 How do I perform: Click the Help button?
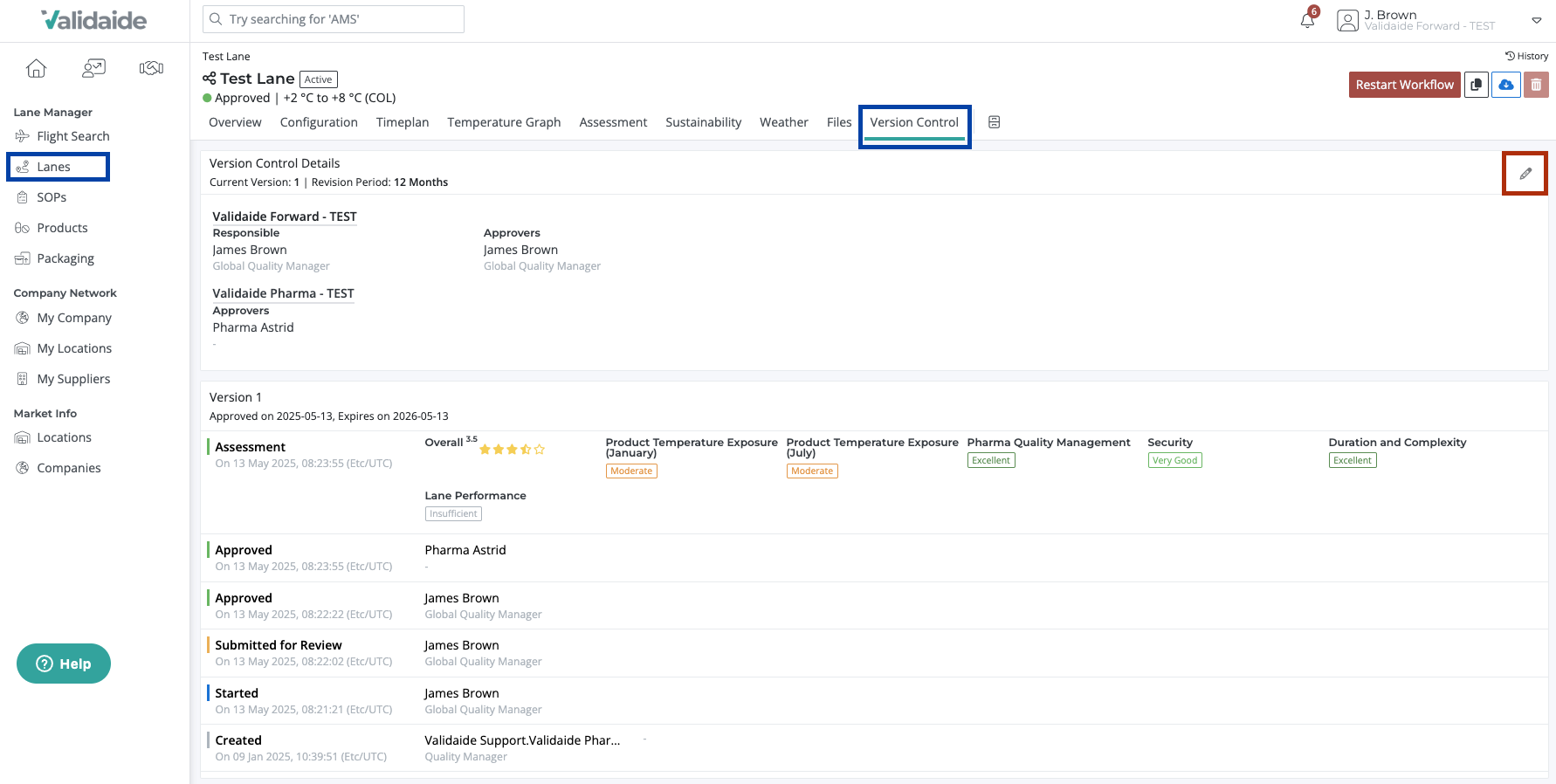[x=64, y=664]
